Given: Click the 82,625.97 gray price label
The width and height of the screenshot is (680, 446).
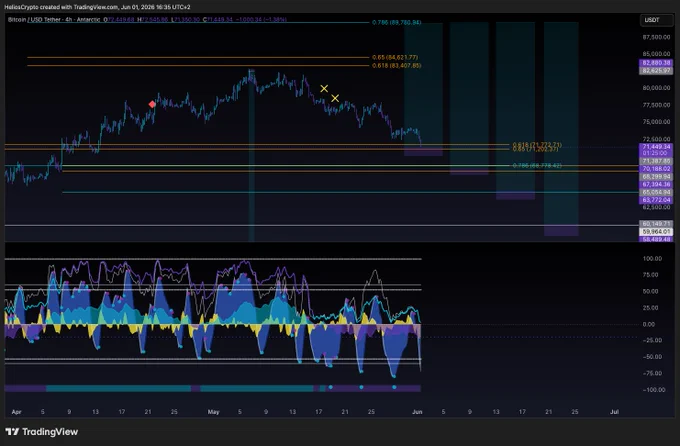Looking at the screenshot, I should 656,70.
